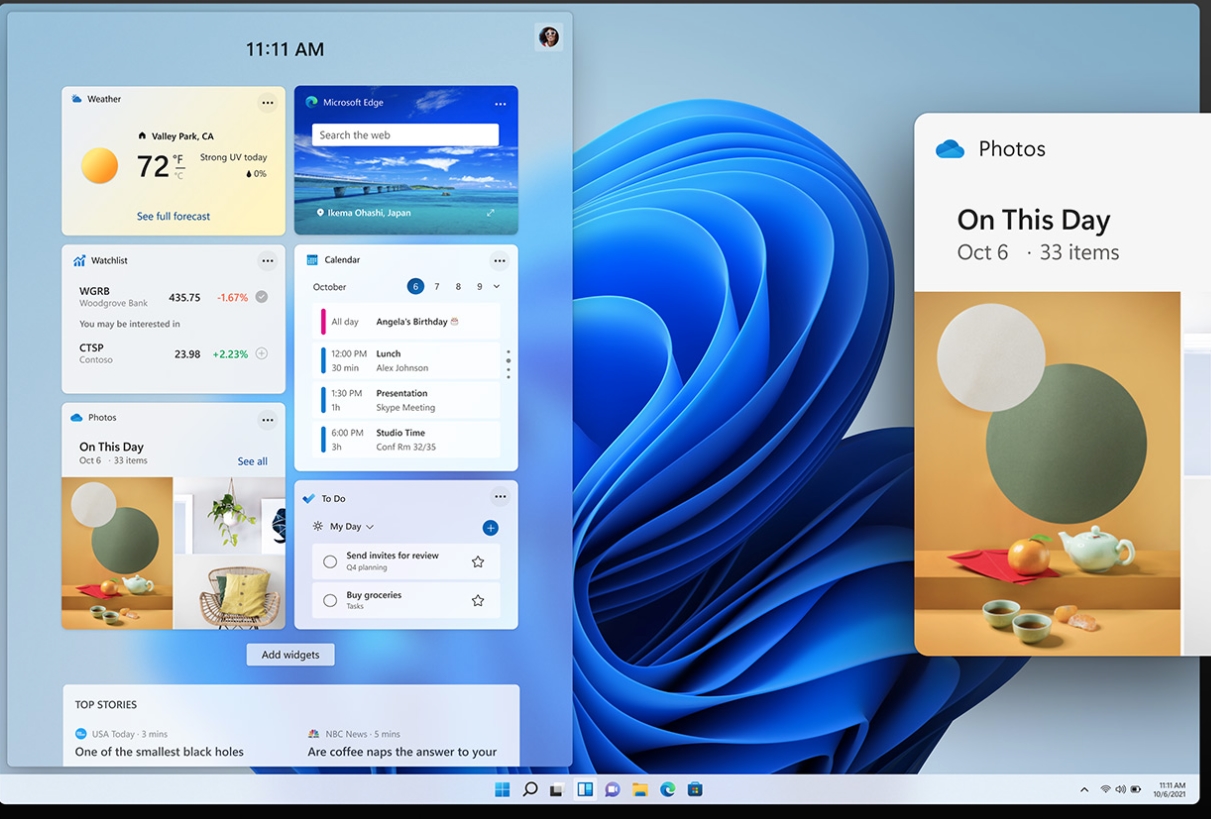Viewport: 1211px width, 819px height.
Task: Star the Buy groceries task
Action: (478, 601)
